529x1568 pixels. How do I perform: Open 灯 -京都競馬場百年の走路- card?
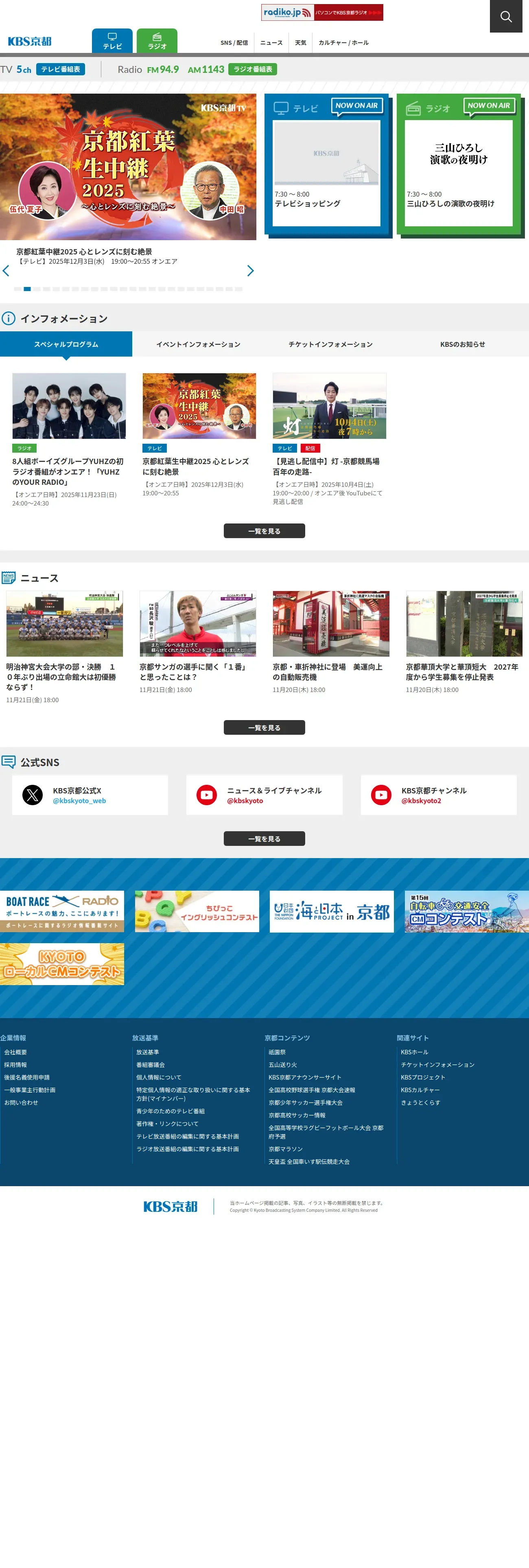(329, 439)
